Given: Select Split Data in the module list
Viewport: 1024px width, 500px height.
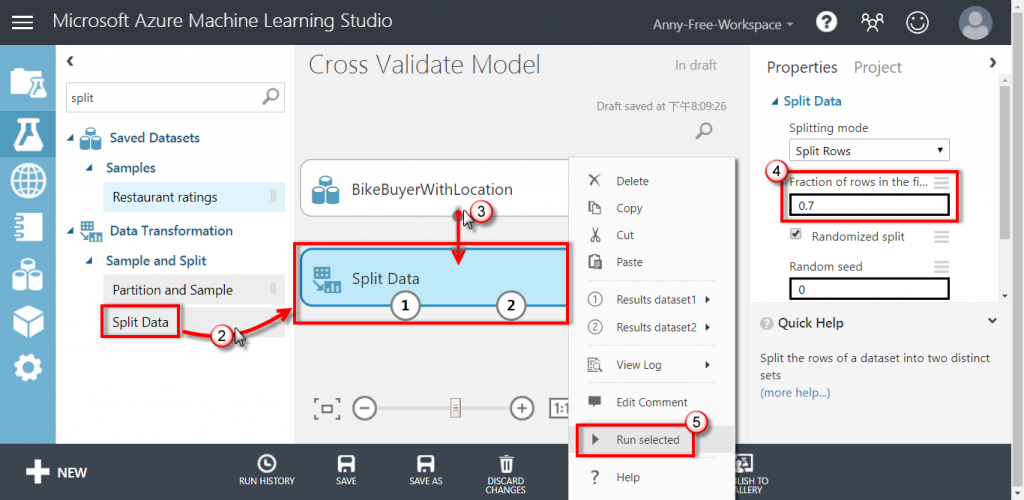Looking at the screenshot, I should click(x=140, y=322).
